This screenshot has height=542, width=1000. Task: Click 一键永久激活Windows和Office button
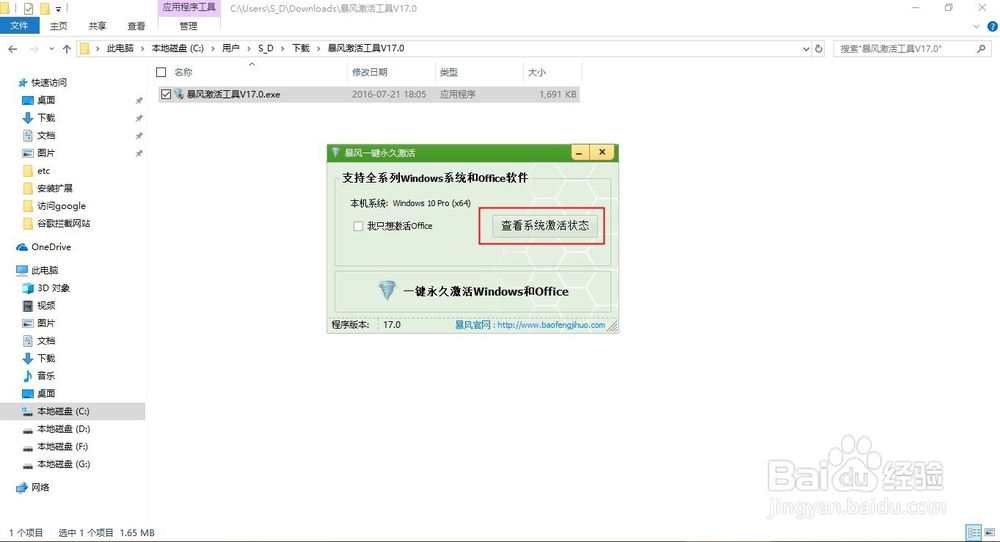[473, 291]
